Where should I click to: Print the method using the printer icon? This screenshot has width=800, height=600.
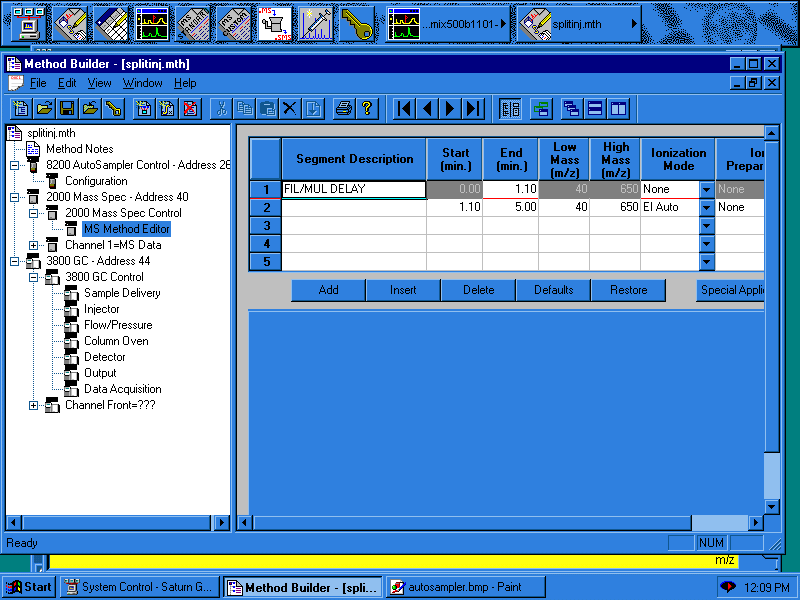344,109
